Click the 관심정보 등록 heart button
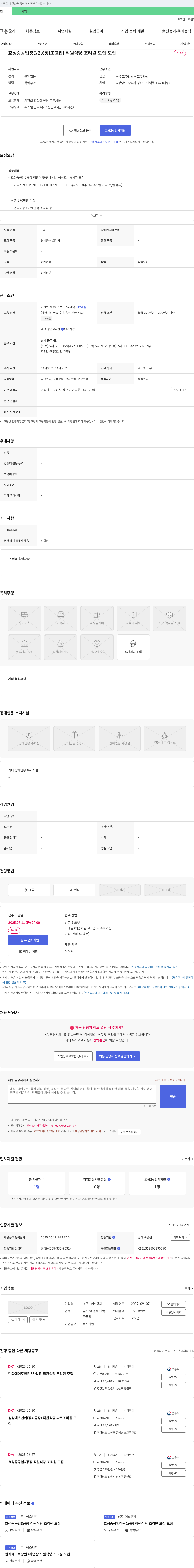This screenshot has height=1568, width=194. [x=80, y=130]
